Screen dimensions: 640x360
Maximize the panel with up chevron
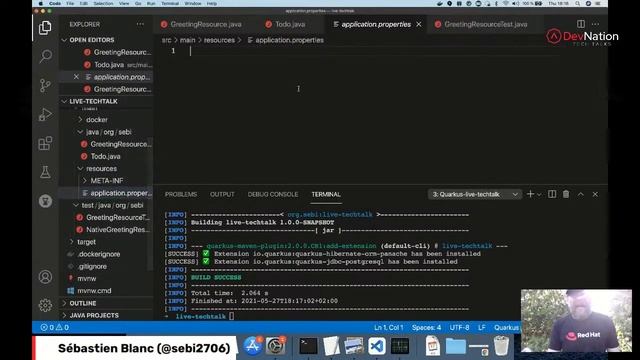[580, 194]
